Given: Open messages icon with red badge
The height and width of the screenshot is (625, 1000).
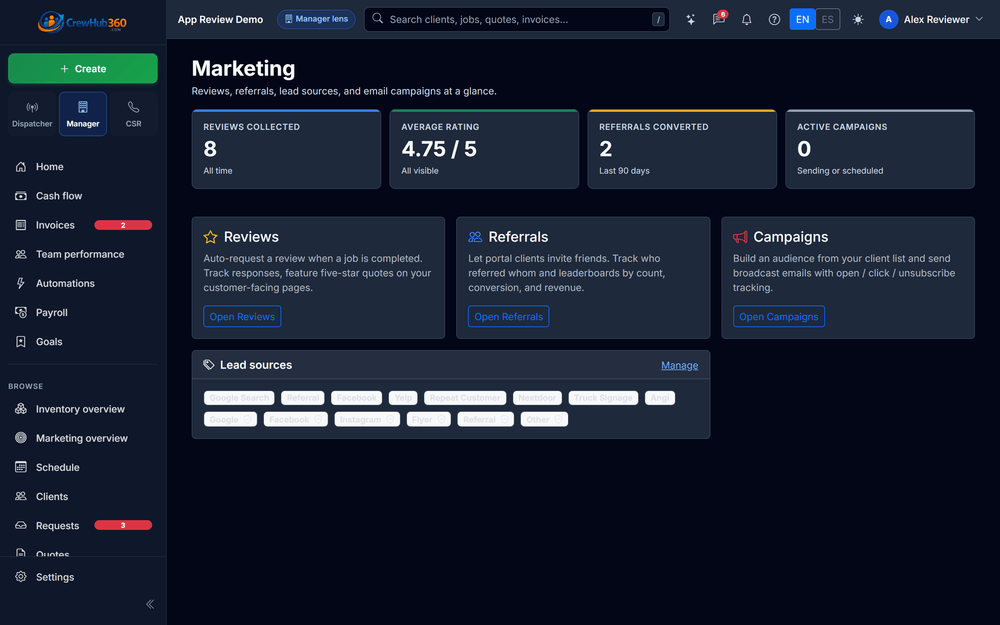Looking at the screenshot, I should [719, 19].
